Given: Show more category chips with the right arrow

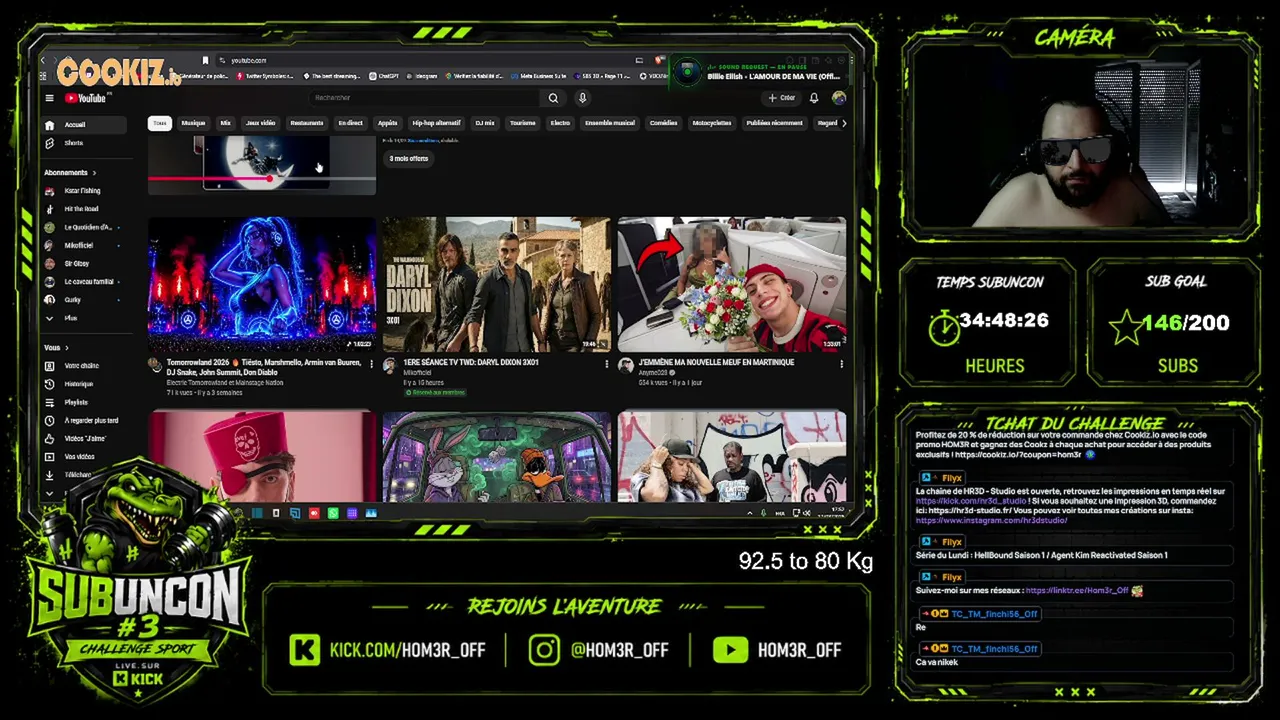Looking at the screenshot, I should coord(844,123).
